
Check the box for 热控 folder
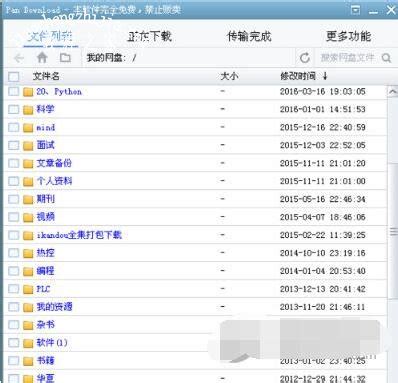pyautogui.click(x=14, y=253)
